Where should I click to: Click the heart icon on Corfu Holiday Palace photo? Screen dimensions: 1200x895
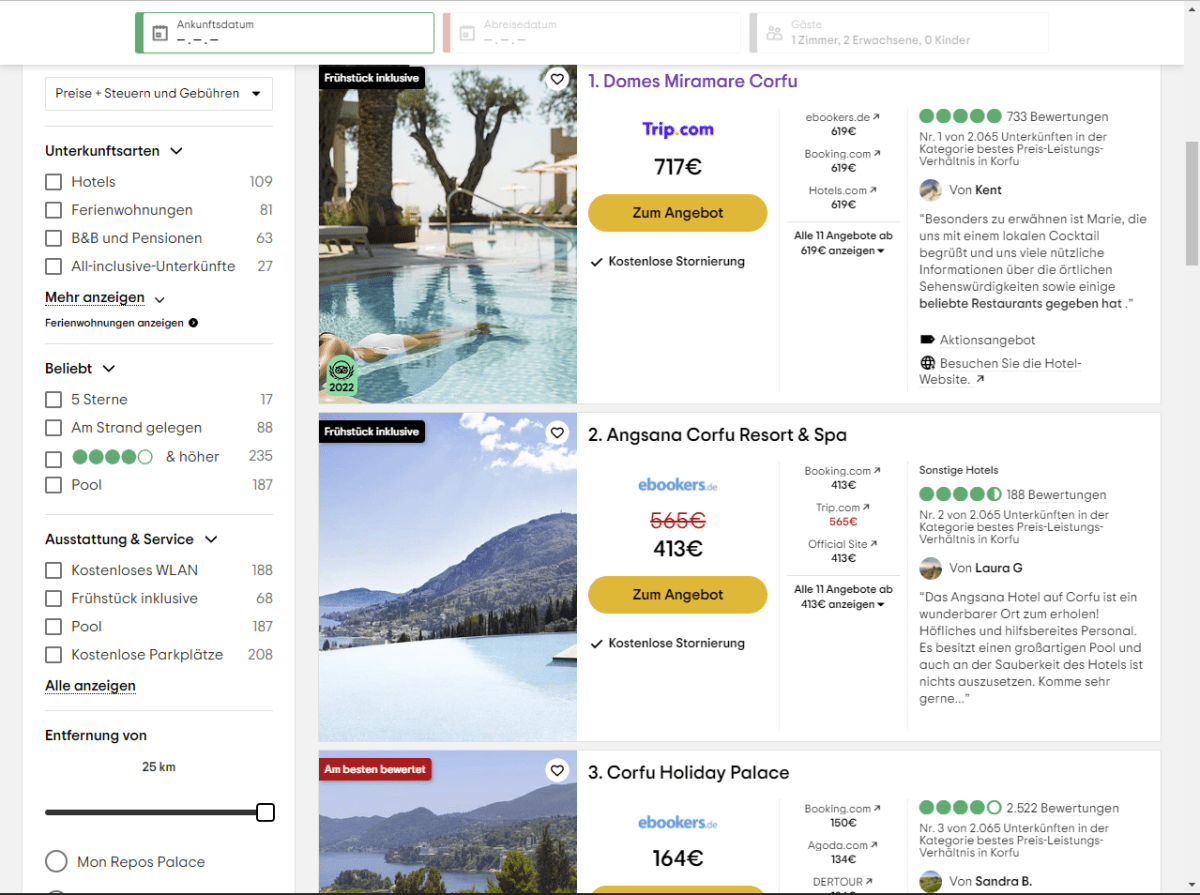[557, 770]
